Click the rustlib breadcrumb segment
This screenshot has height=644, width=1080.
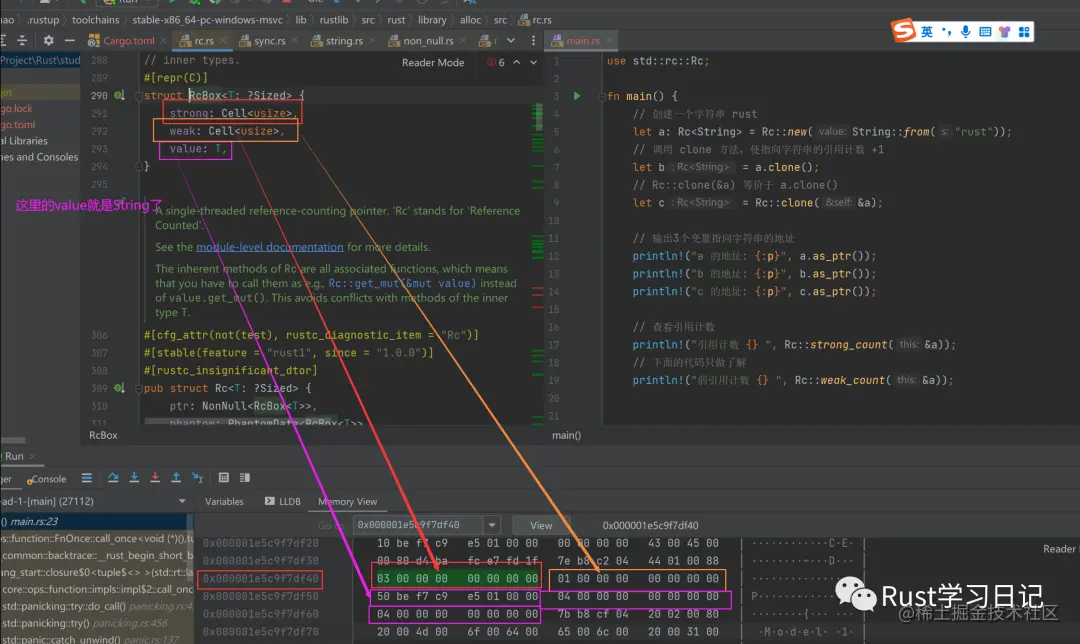333,19
